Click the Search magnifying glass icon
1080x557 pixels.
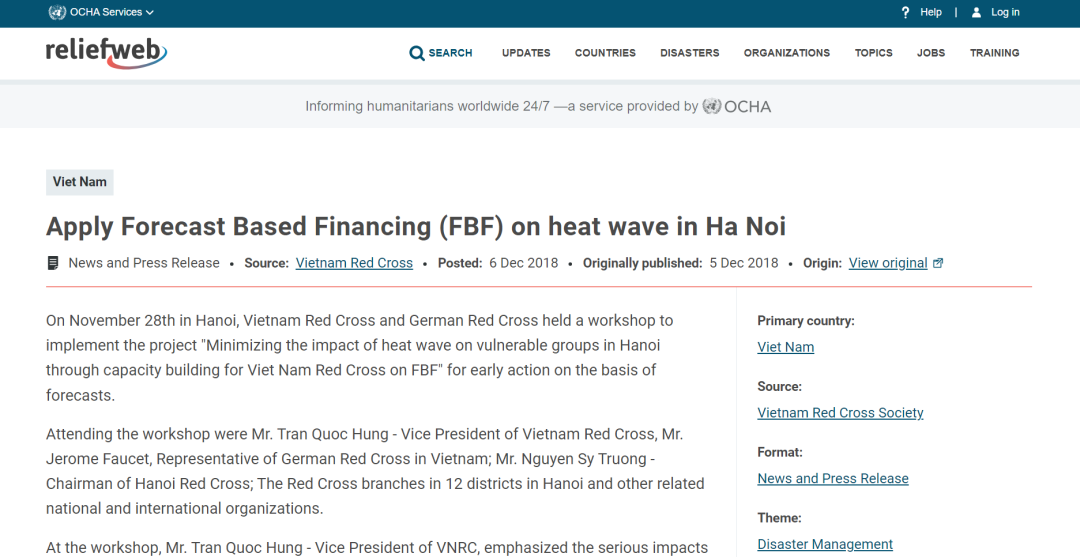pyautogui.click(x=417, y=53)
